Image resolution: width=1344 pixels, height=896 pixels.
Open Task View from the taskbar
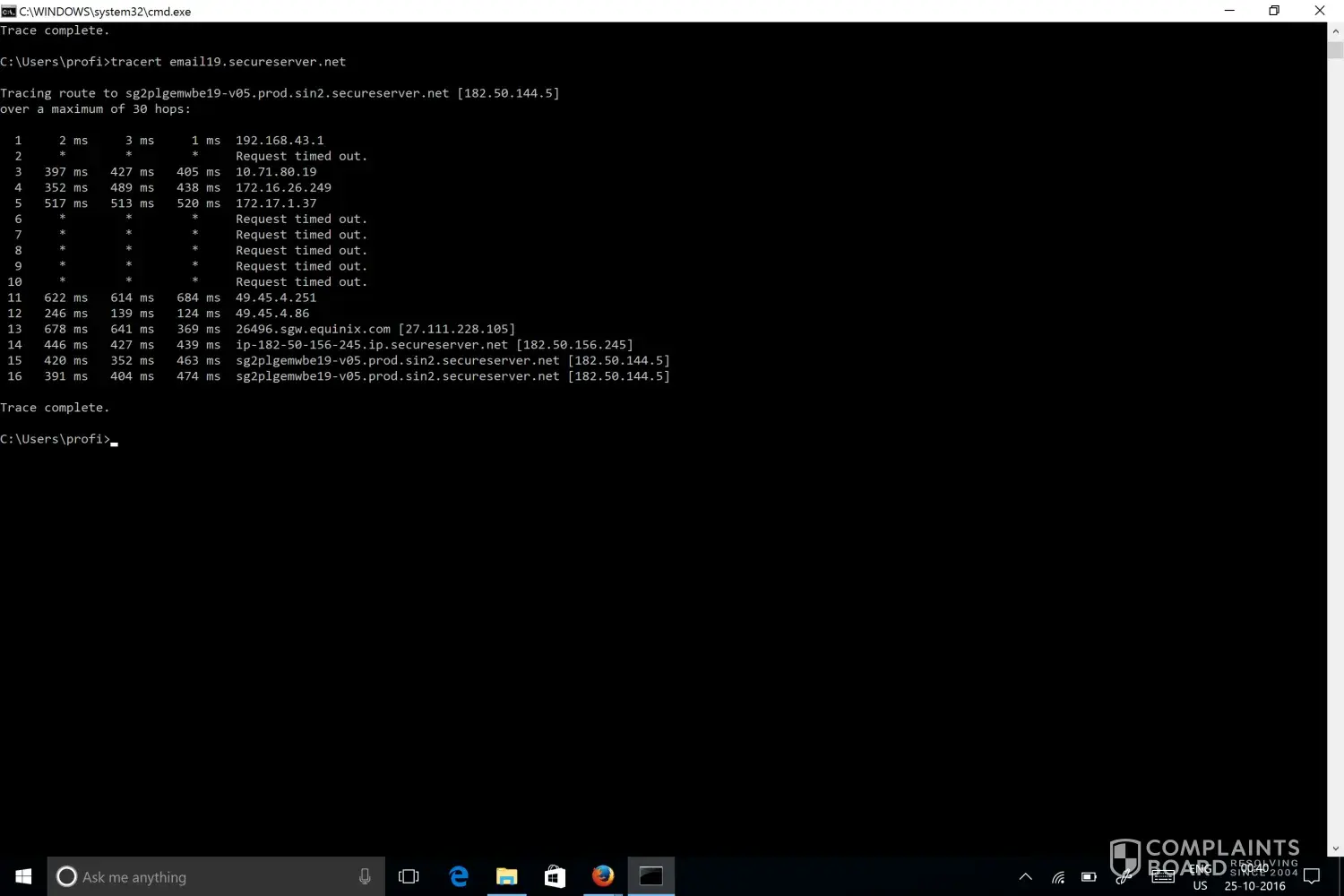click(409, 876)
